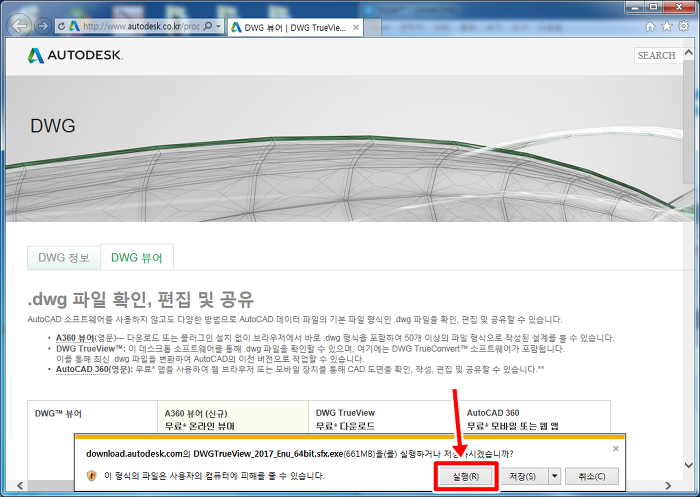The image size is (700, 497).
Task: Minimize the browser window
Action: click(x=636, y=7)
